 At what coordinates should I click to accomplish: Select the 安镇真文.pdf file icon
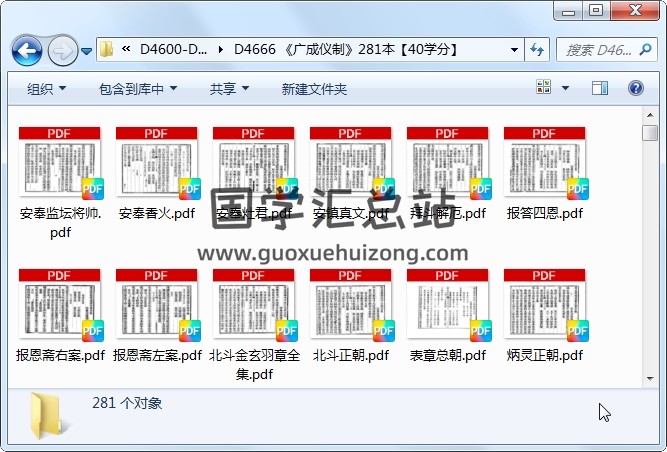pyautogui.click(x=351, y=163)
